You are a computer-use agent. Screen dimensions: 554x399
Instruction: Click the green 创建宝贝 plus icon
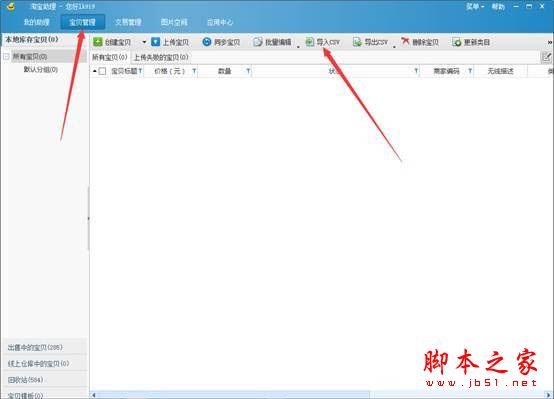pos(98,42)
